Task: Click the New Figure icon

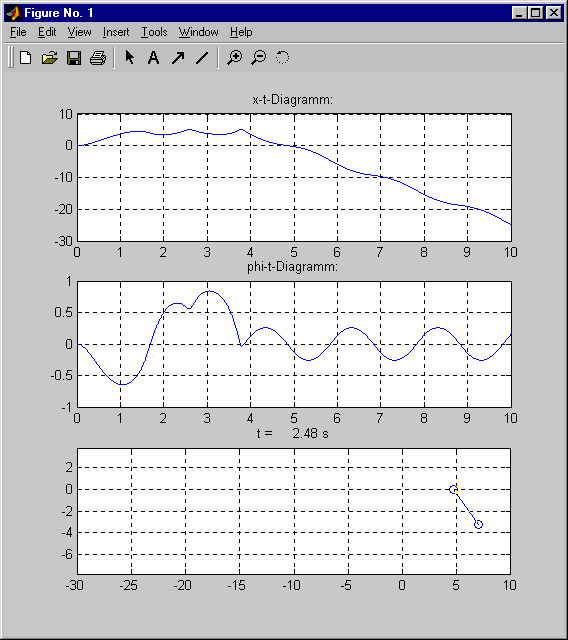Action: click(26, 58)
